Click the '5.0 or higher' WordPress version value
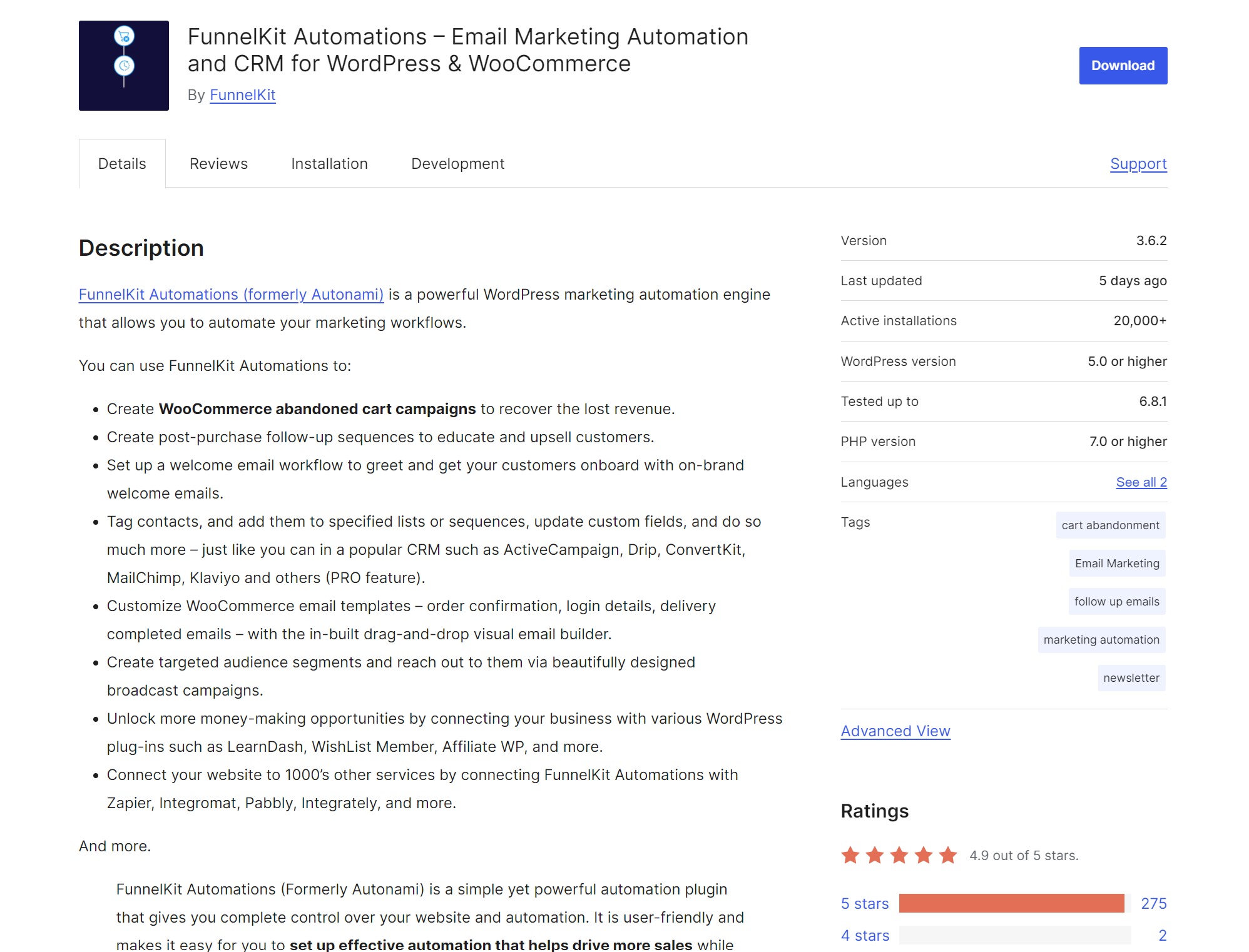Image resolution: width=1249 pixels, height=952 pixels. [1127, 362]
